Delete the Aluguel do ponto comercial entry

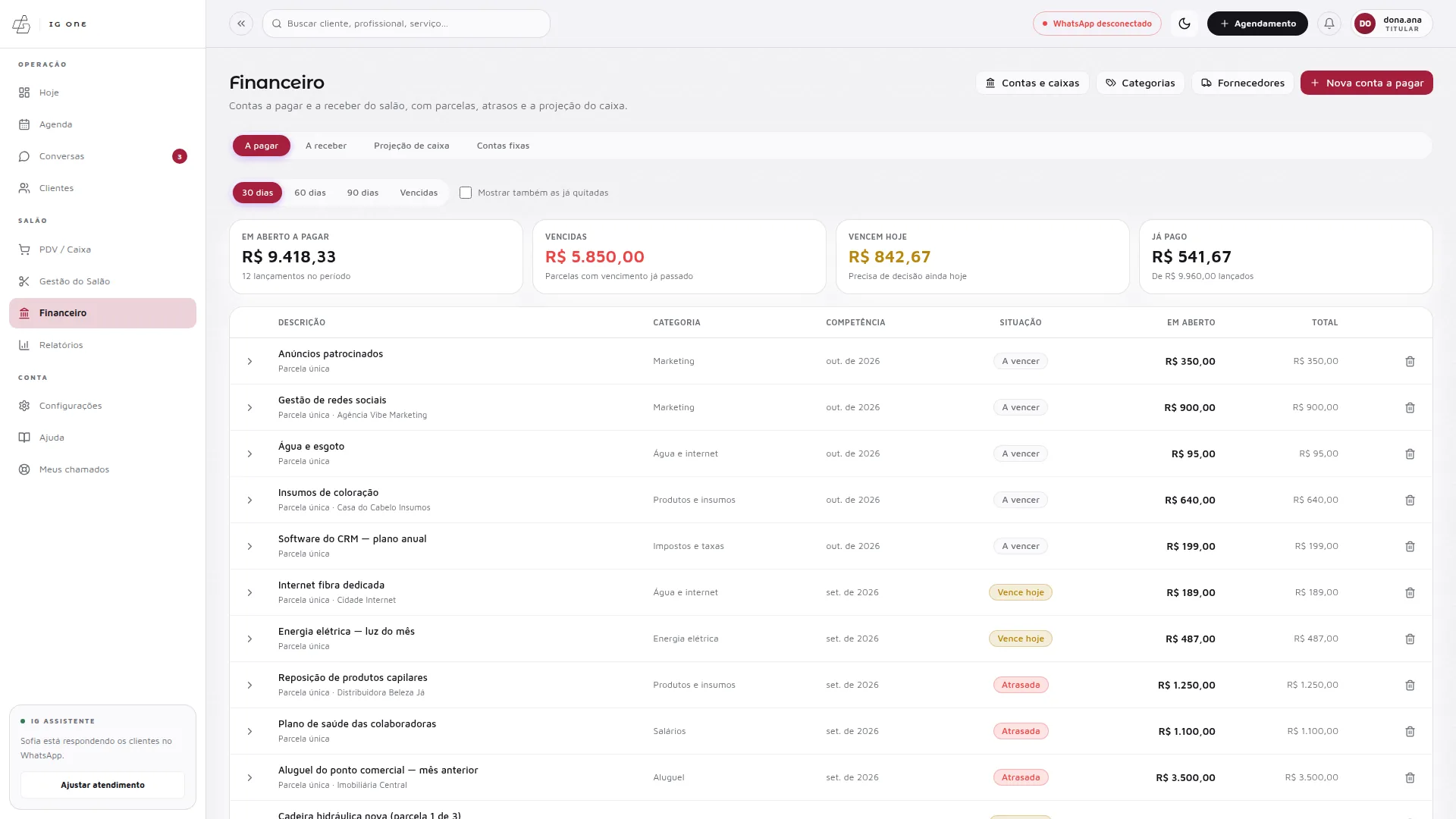(x=1410, y=778)
